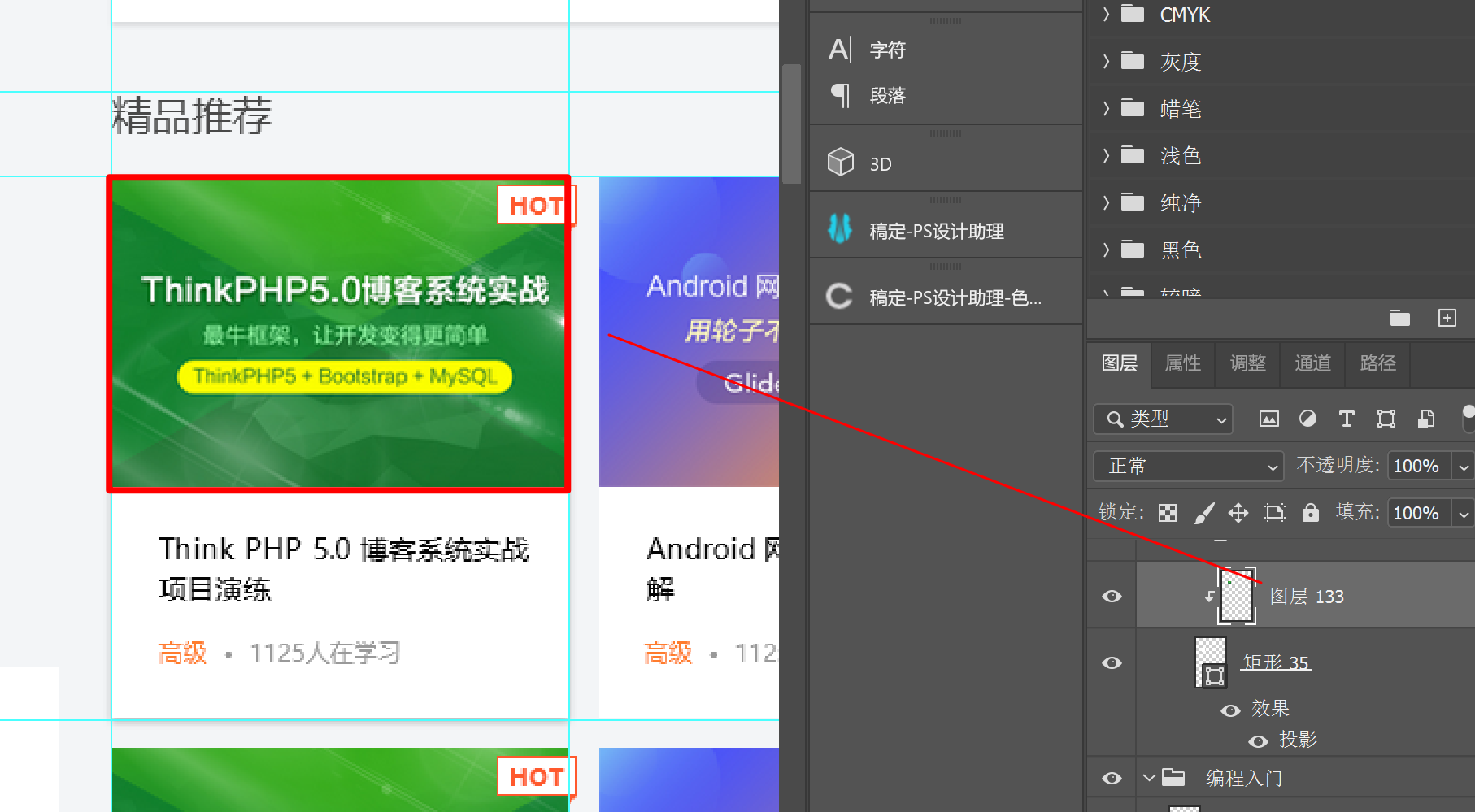The image size is (1475, 812).
Task: Filter layers by type text icon
Action: pyautogui.click(x=1347, y=419)
